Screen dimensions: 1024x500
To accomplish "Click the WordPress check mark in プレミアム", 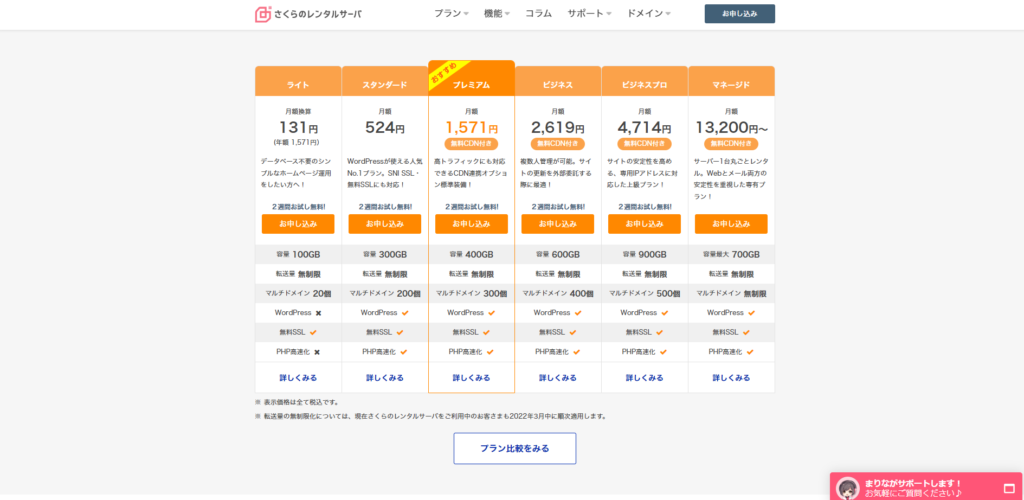I will click(491, 313).
